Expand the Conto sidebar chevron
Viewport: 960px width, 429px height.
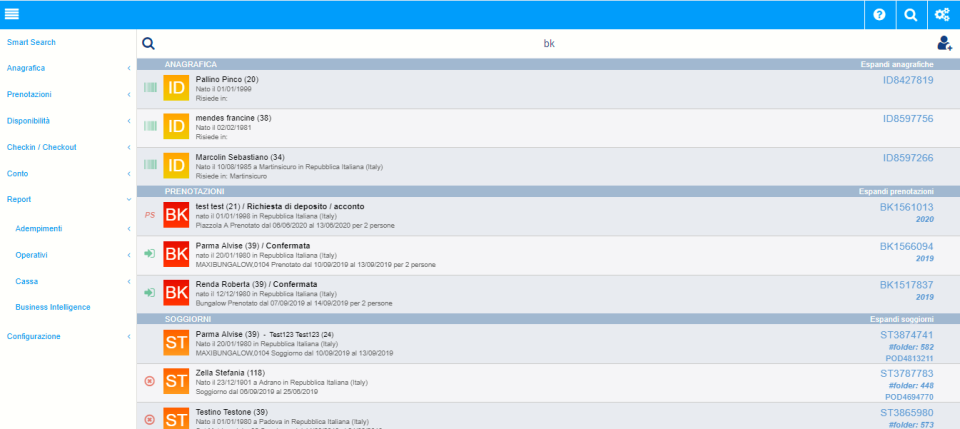point(129,174)
